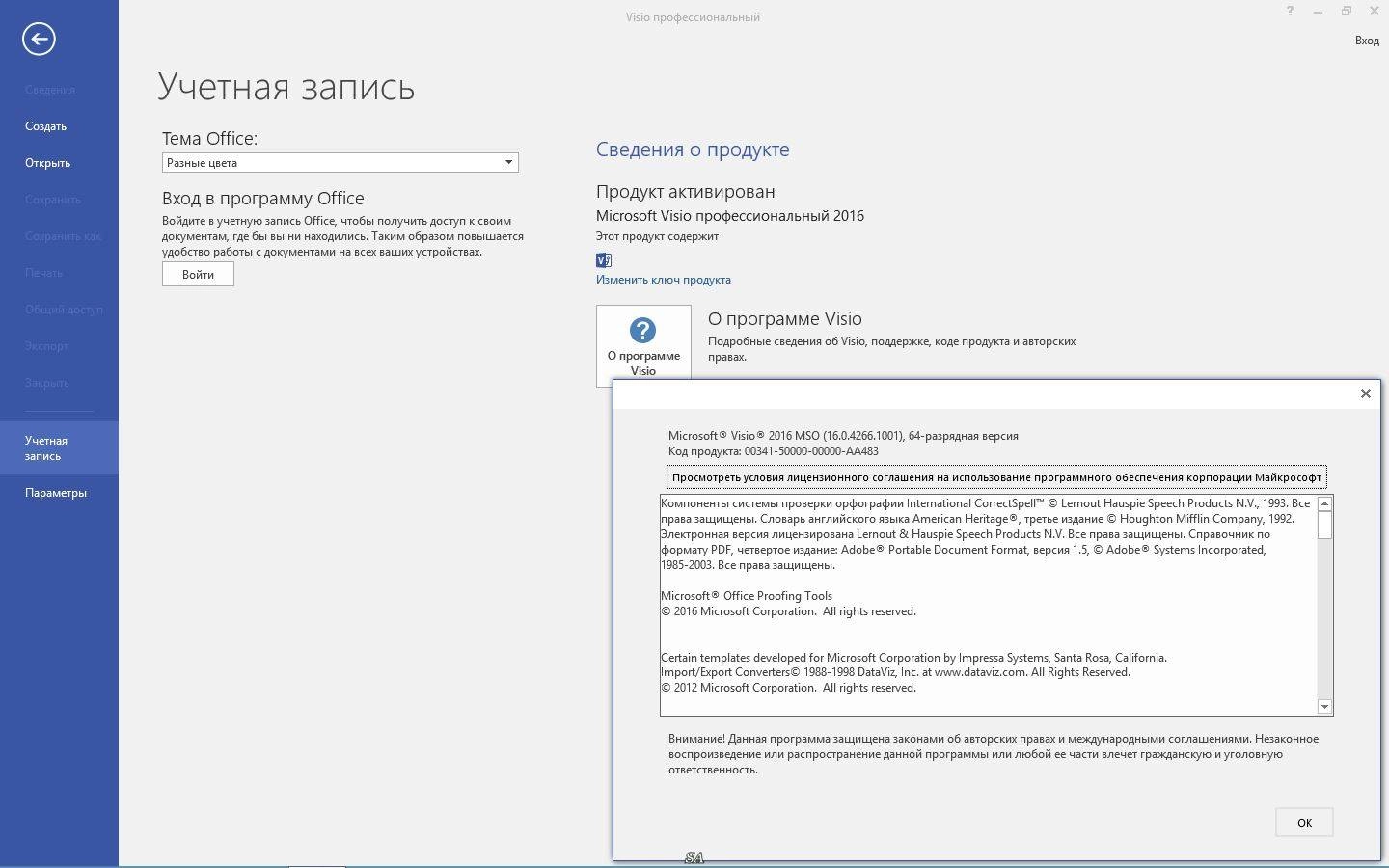Switch to Учетная запись section
Viewport: 1389px width, 868px height.
[44, 447]
